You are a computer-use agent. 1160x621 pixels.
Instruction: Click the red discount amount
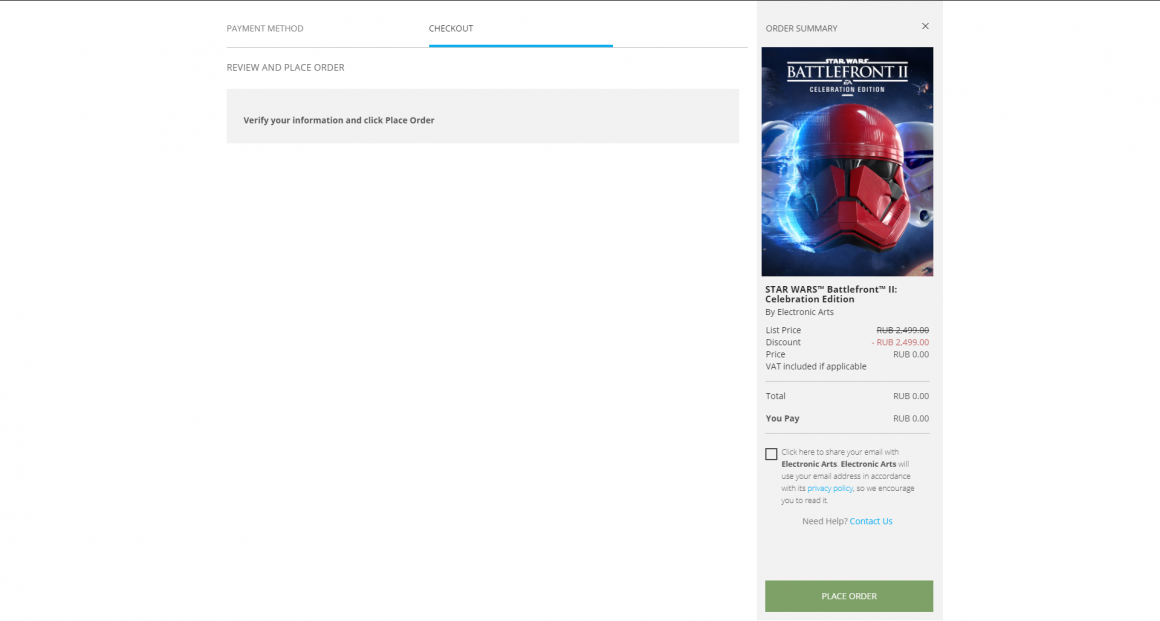[900, 342]
